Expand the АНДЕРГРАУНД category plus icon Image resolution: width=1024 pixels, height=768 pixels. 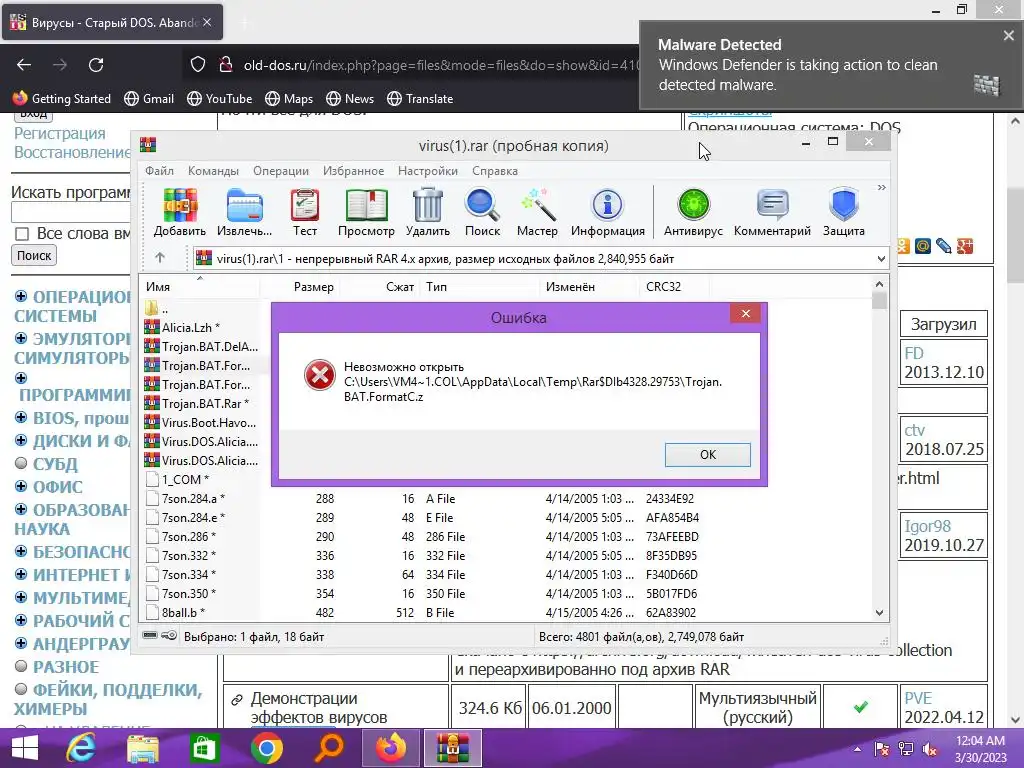pos(21,643)
